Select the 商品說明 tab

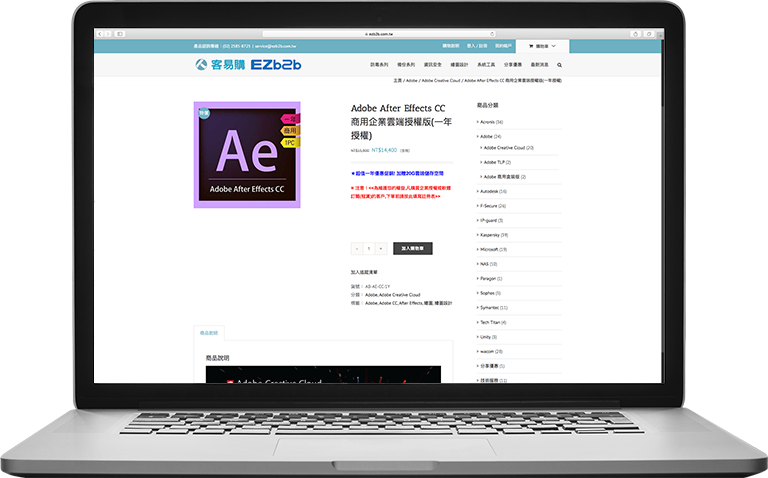click(x=209, y=333)
